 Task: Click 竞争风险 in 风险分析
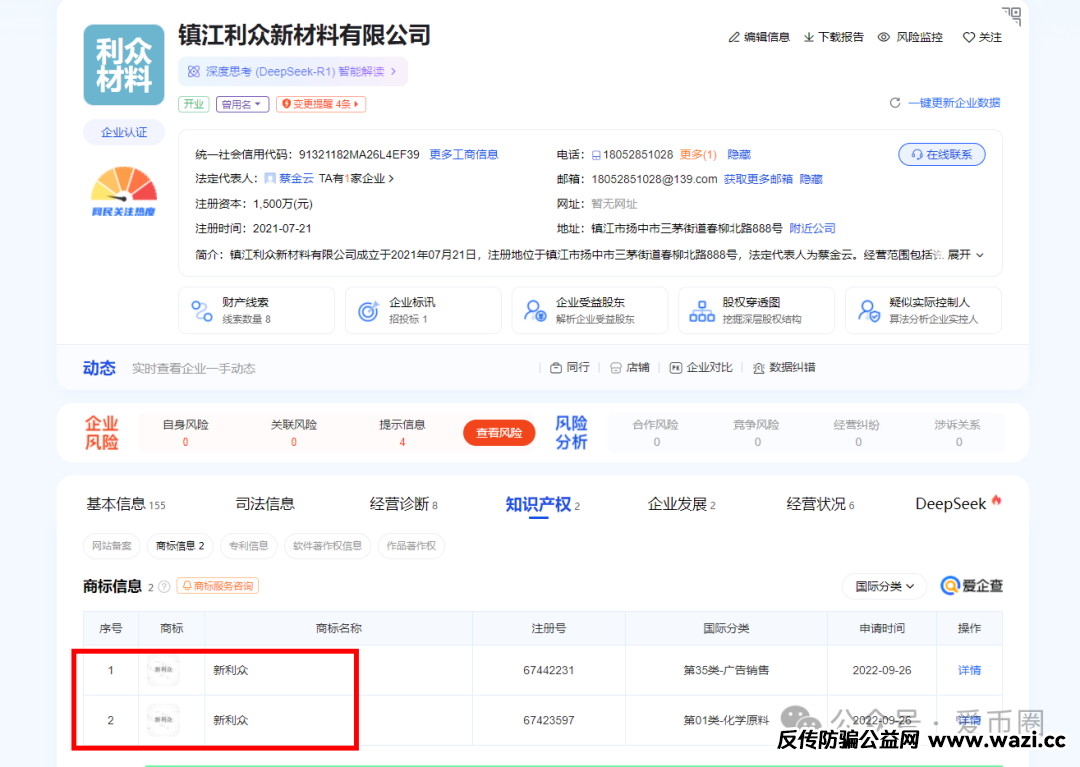pos(756,433)
